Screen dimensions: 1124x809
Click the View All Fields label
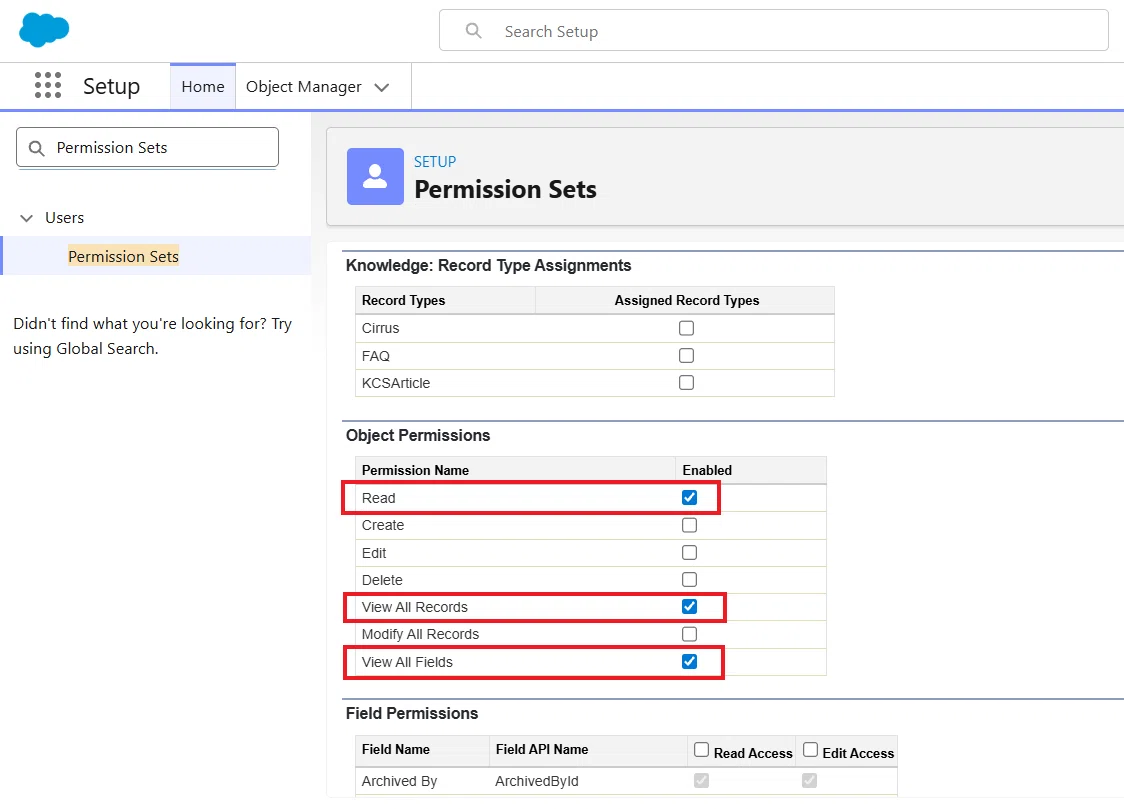[x=407, y=662]
